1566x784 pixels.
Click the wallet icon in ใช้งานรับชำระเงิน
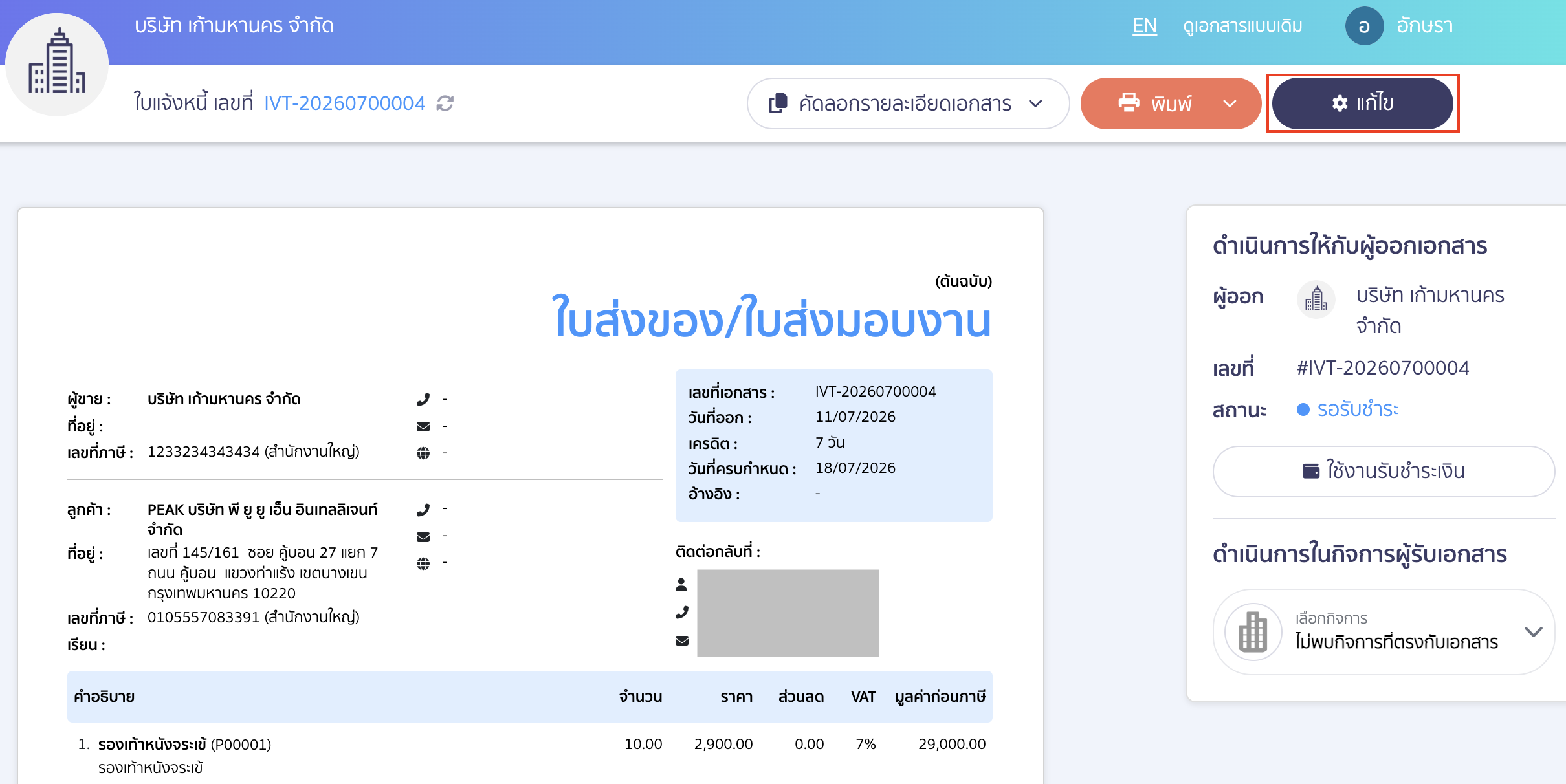[x=1310, y=471]
